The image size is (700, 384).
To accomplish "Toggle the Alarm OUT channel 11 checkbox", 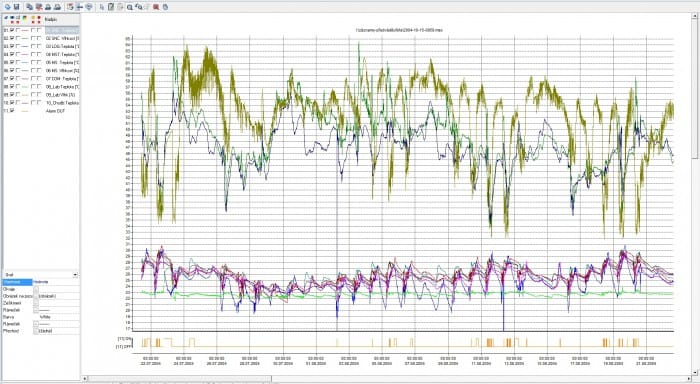I will pyautogui.click(x=12, y=111).
